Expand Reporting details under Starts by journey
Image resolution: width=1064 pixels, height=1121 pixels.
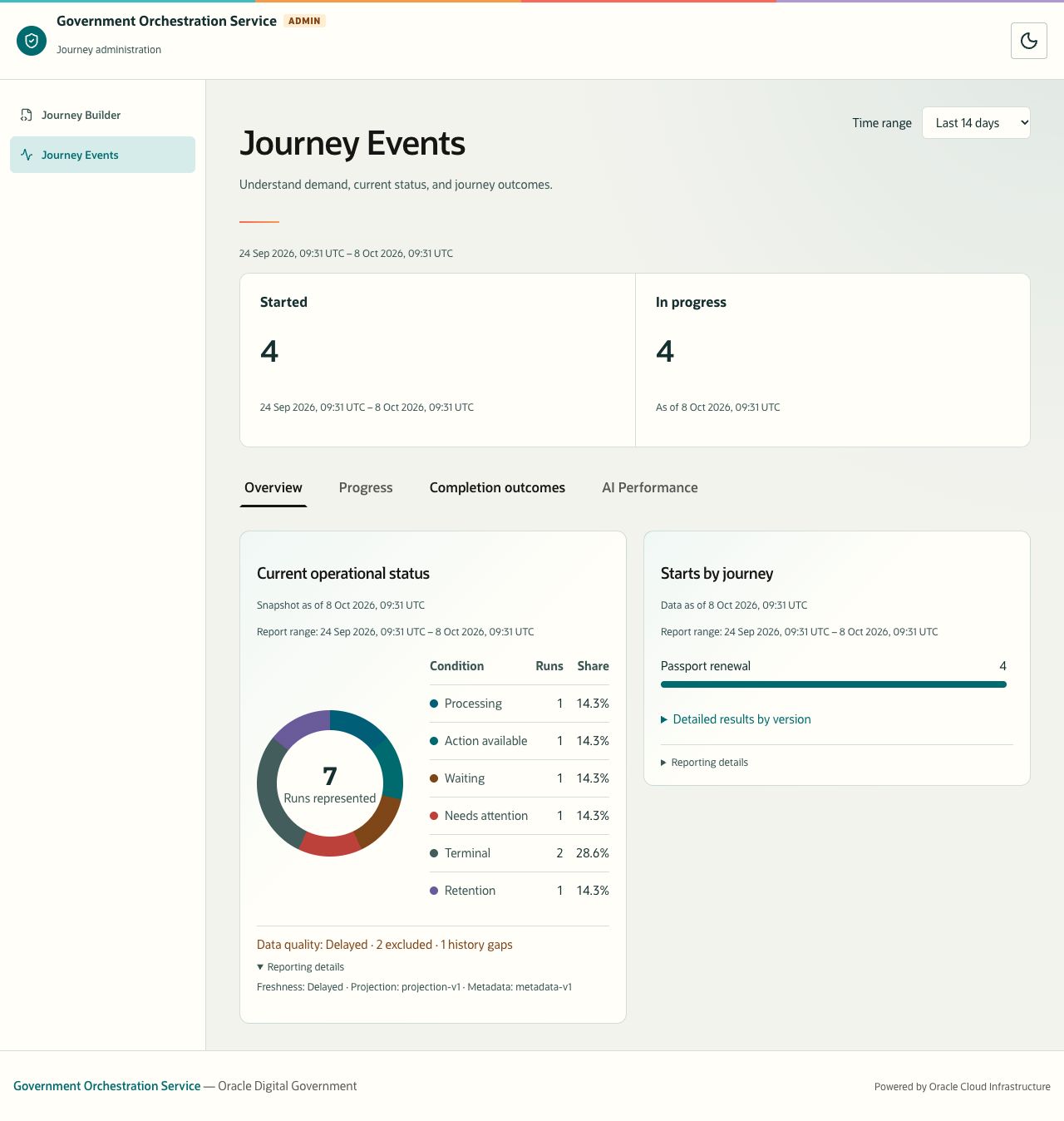tap(704, 763)
